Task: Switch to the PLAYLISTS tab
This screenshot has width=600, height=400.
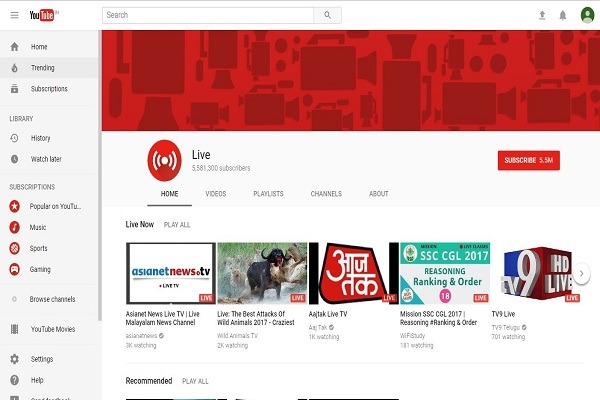Action: (x=268, y=194)
